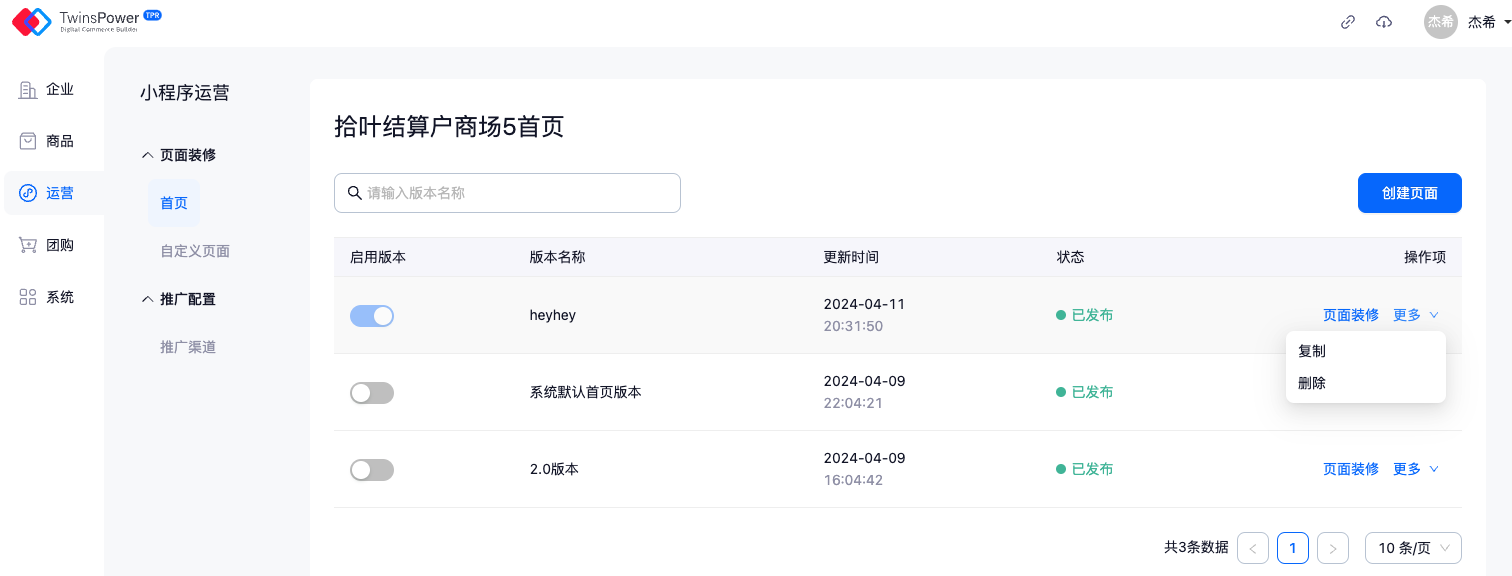Viewport: 1512px width, 576px height.
Task: Click 页面装修 link for heyhey row
Action: (1350, 315)
